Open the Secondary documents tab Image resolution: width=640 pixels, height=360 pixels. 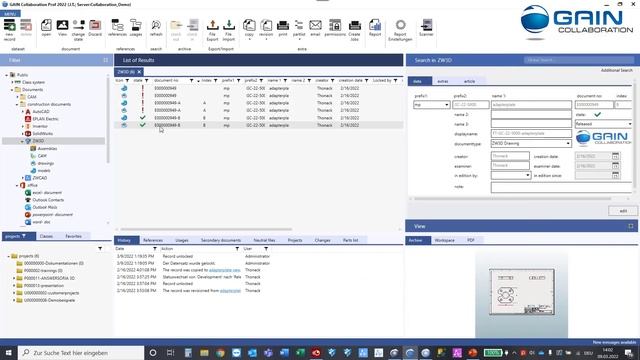pyautogui.click(x=221, y=240)
